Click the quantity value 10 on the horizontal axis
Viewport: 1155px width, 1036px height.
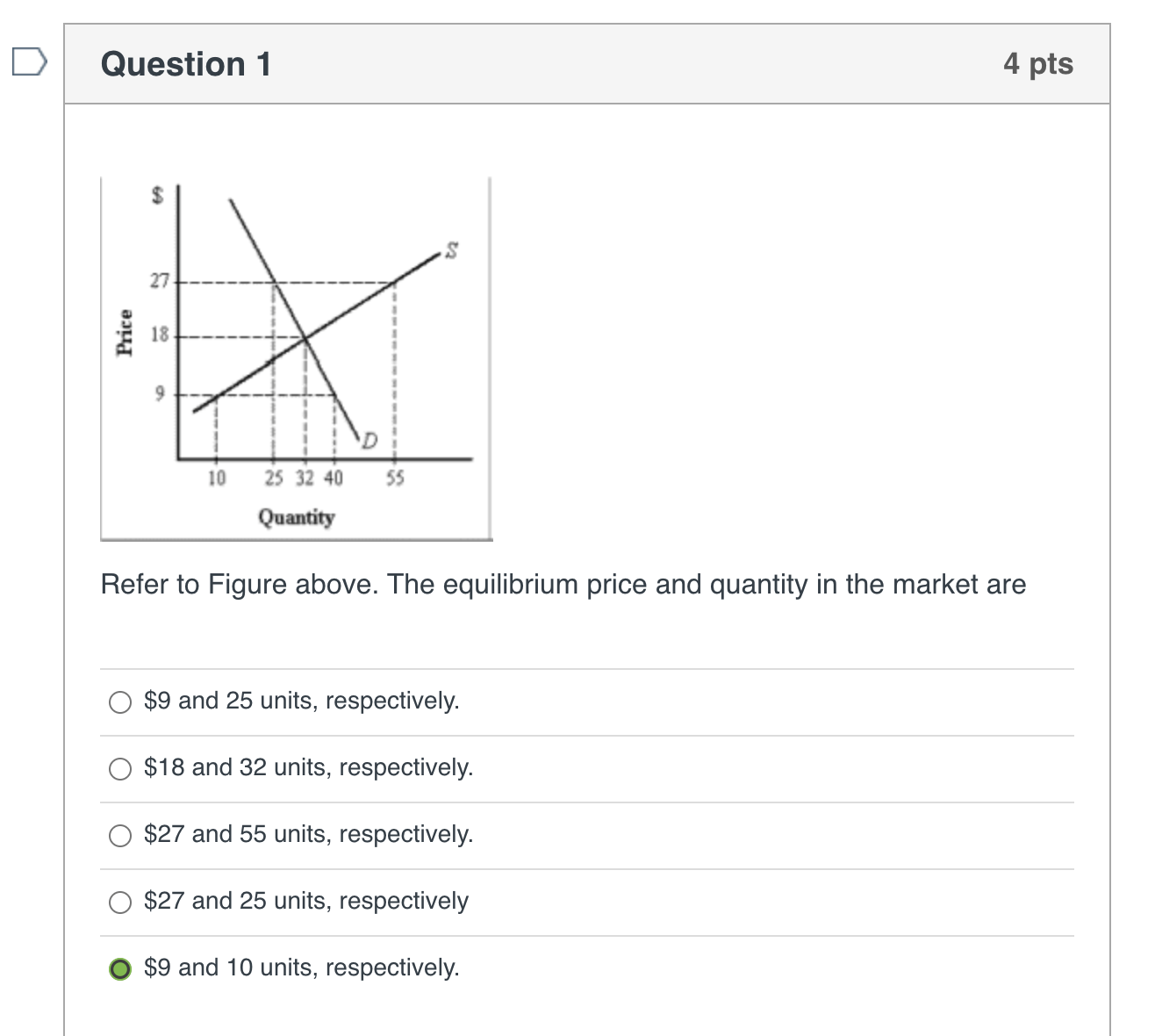point(216,478)
